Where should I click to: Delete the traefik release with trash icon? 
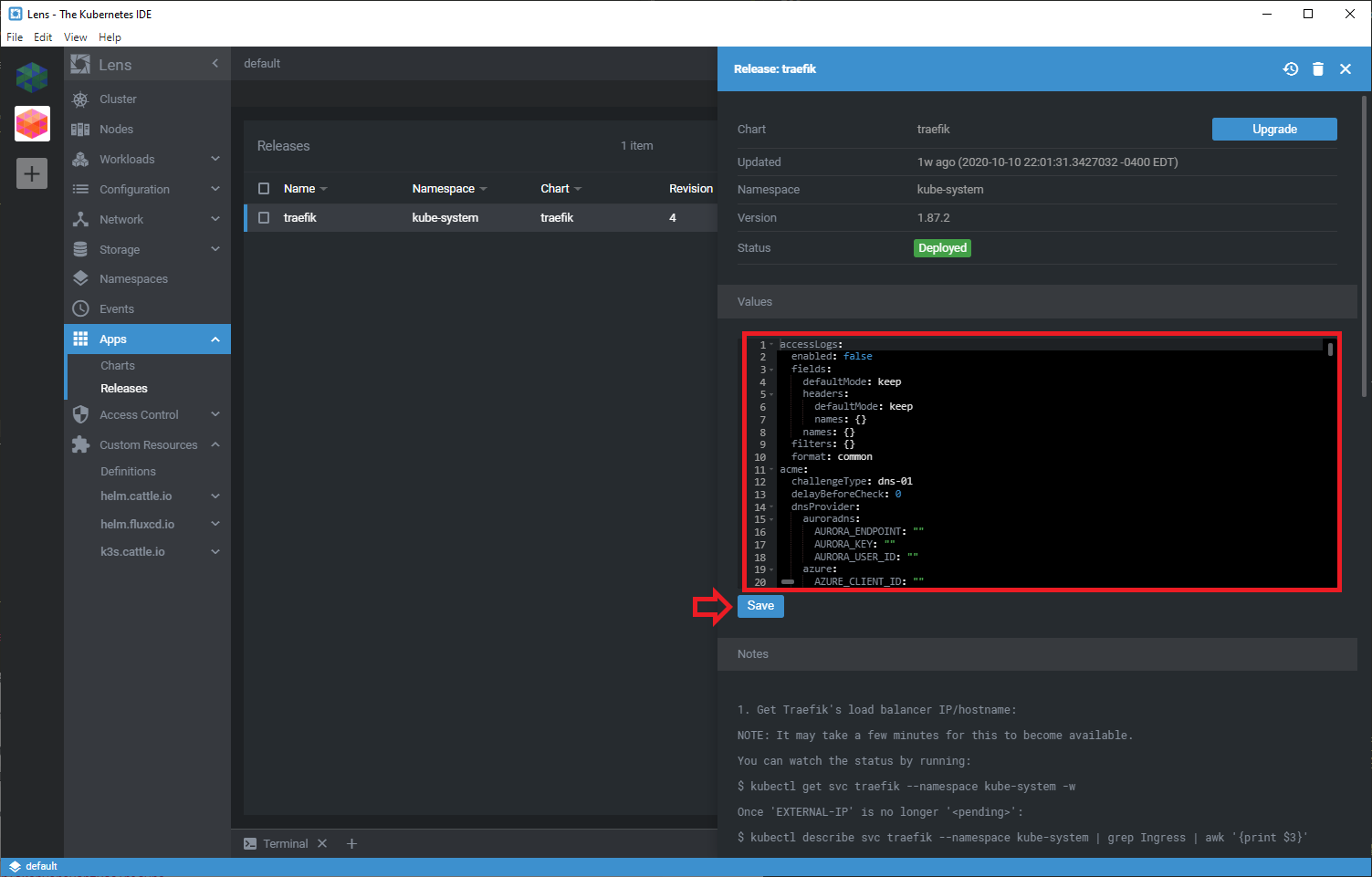(1318, 69)
